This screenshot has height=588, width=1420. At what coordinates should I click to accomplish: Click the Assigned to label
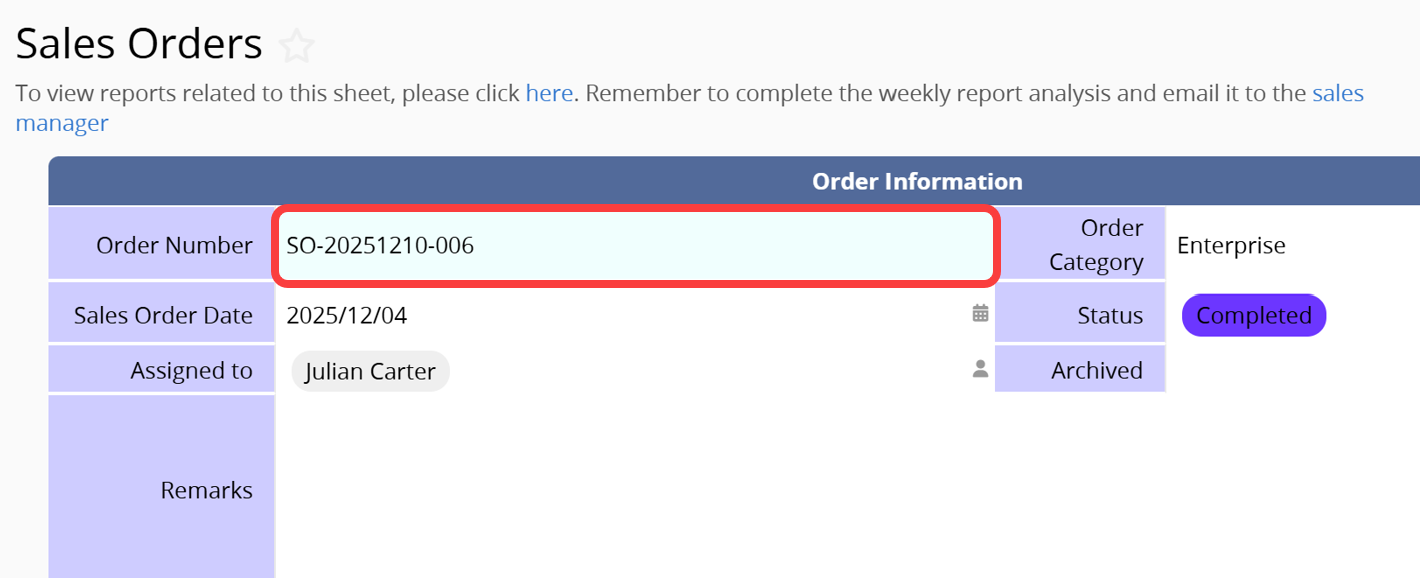191,371
